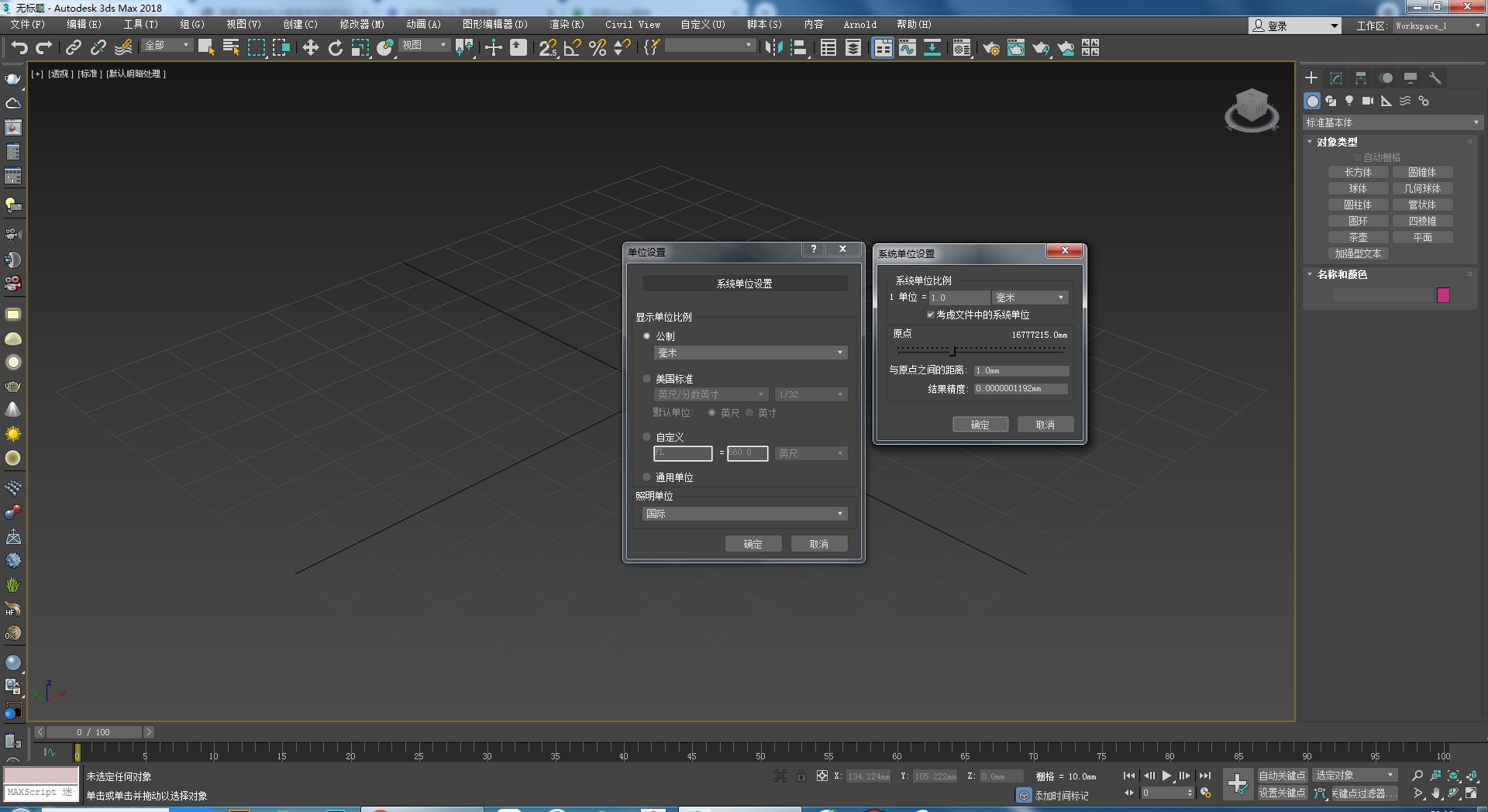Click the time slider 0 / 100 handle
Image resolution: width=1488 pixels, height=812 pixels.
94,732
